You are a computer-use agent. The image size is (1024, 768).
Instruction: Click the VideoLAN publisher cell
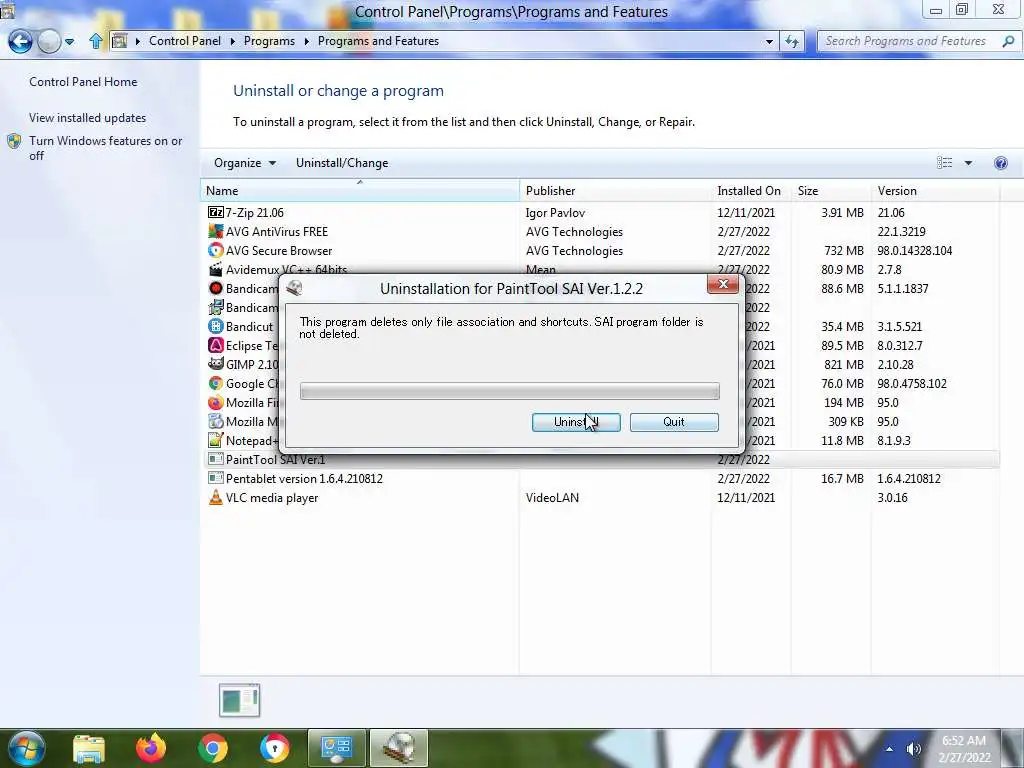point(552,498)
